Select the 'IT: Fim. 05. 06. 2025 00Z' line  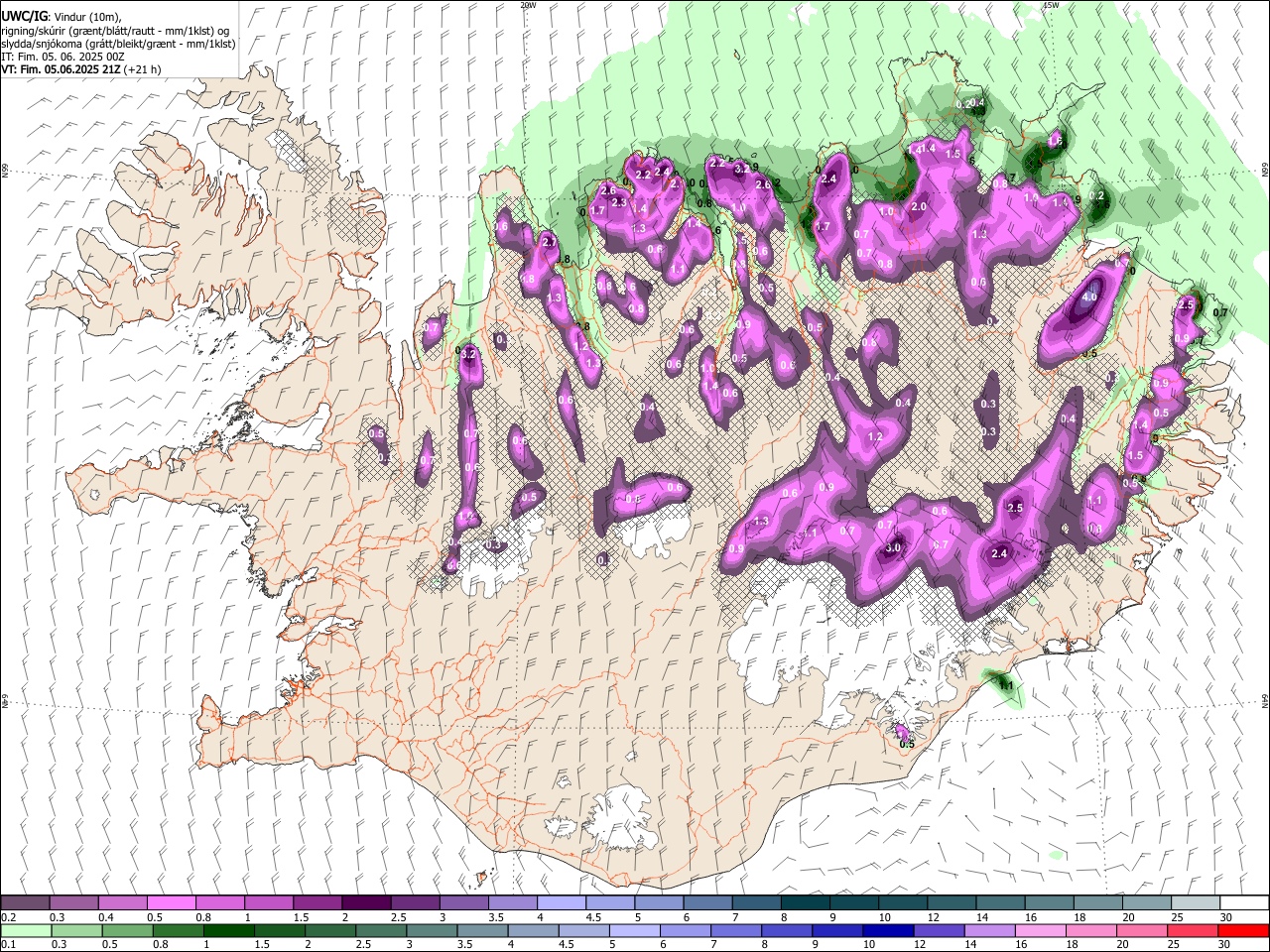(63, 57)
